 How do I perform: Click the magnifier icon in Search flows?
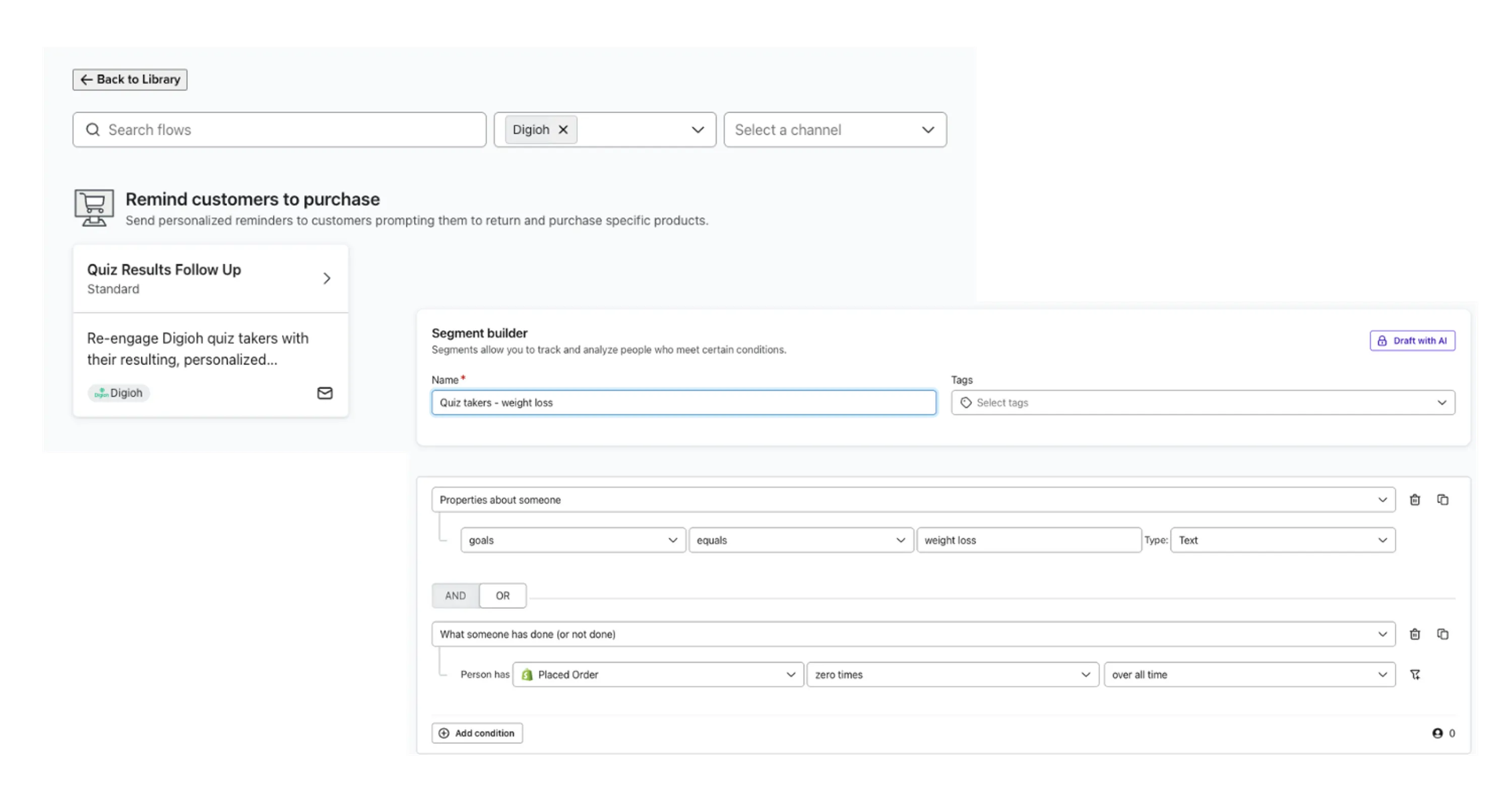93,129
